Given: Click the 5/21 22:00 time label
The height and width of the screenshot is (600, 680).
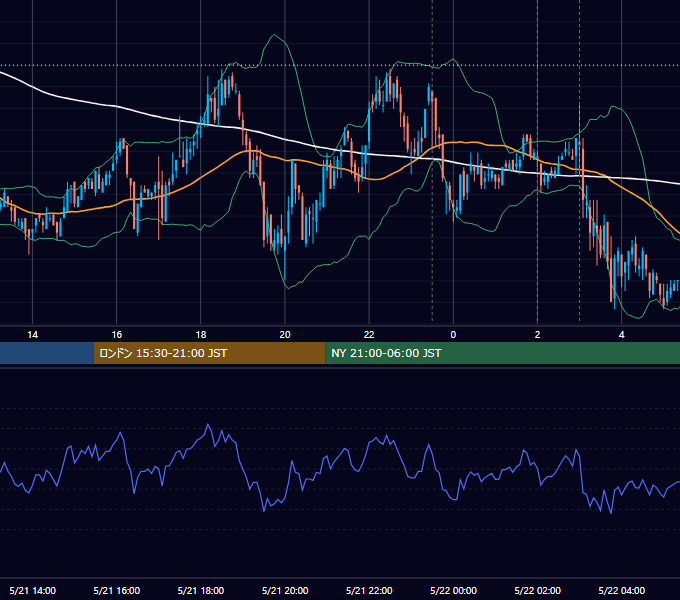Looking at the screenshot, I should click(369, 590).
